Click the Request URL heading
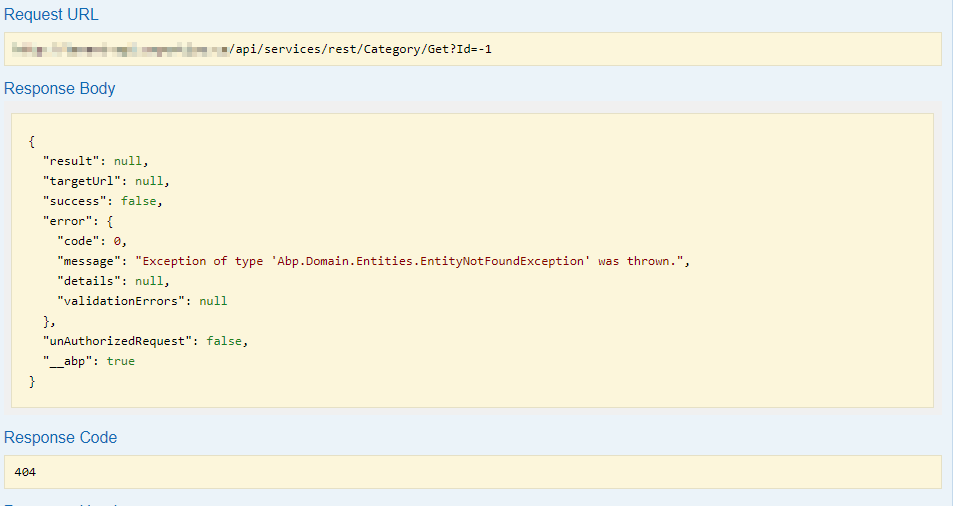Image resolution: width=953 pixels, height=506 pixels. 51,15
